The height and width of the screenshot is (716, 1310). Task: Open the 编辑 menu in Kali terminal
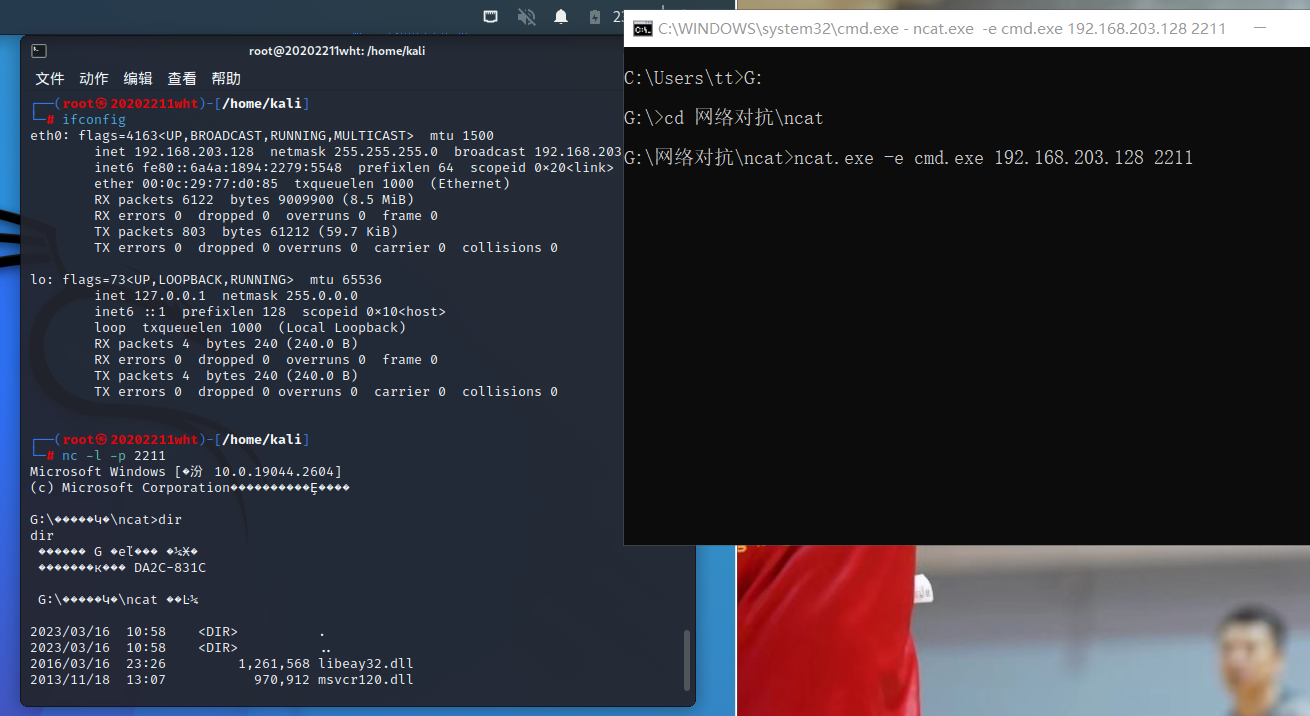click(x=138, y=79)
